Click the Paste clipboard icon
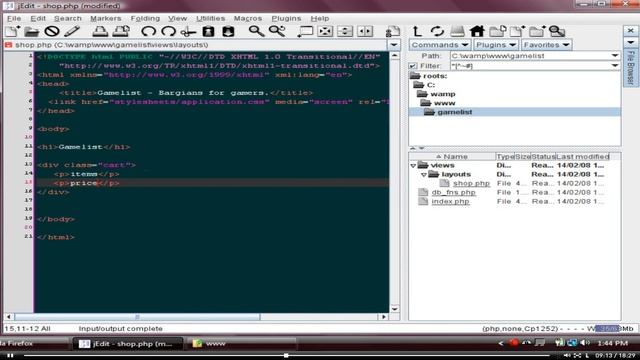Viewport: 640px width, 360px height. [x=228, y=31]
